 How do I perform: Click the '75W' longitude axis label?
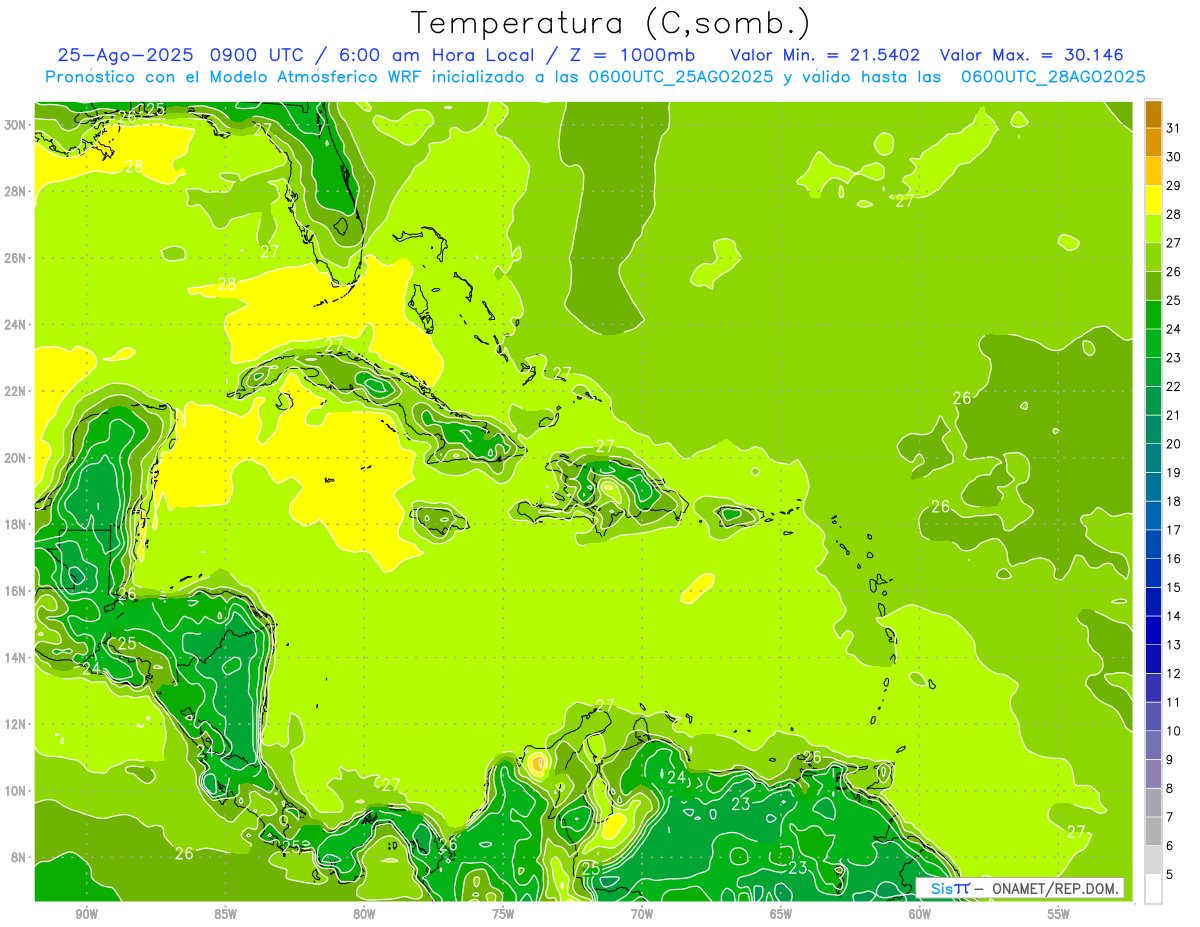coord(503,914)
